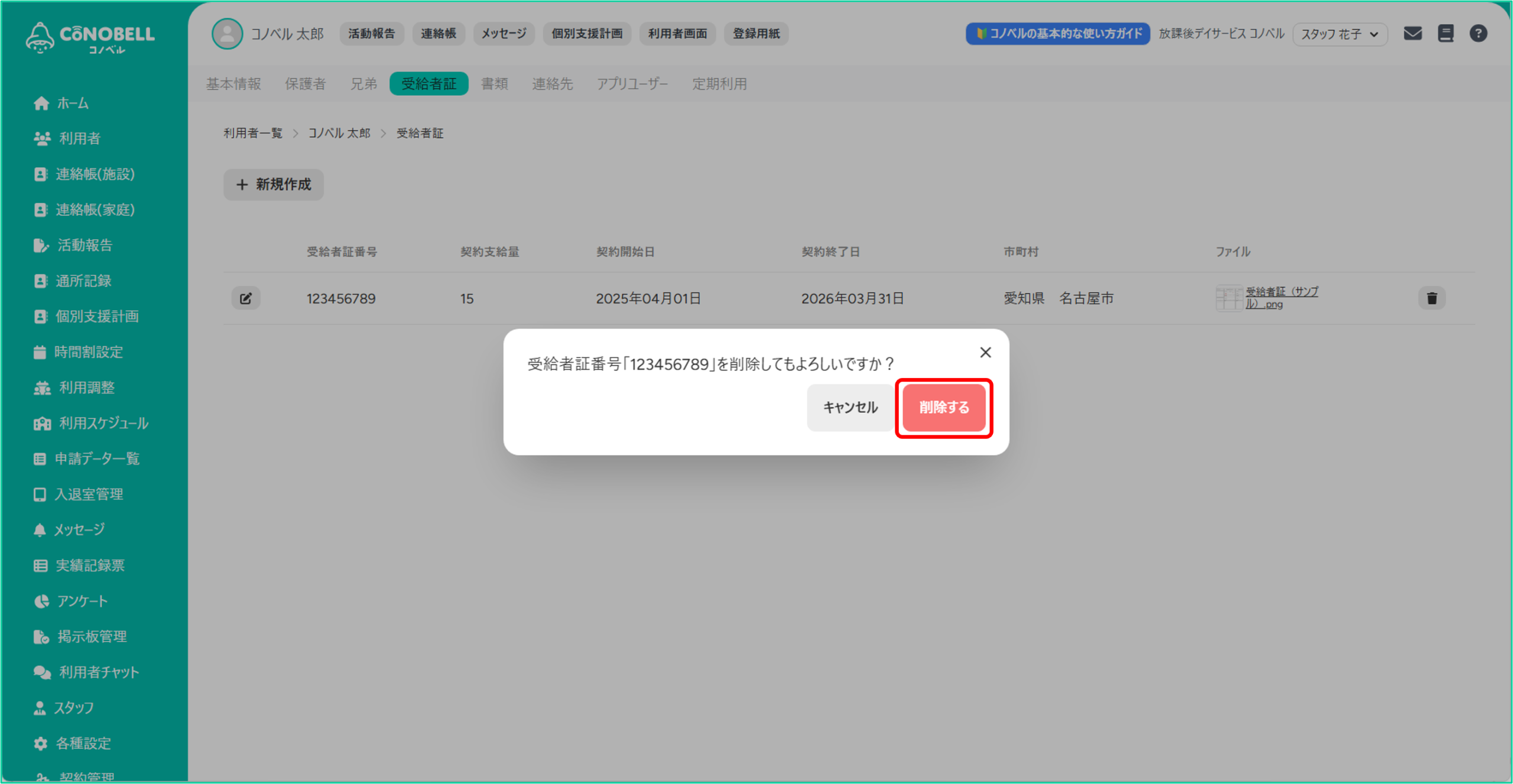
Task: Click the 受給者証 file thumbnail image
Action: 1229,298
